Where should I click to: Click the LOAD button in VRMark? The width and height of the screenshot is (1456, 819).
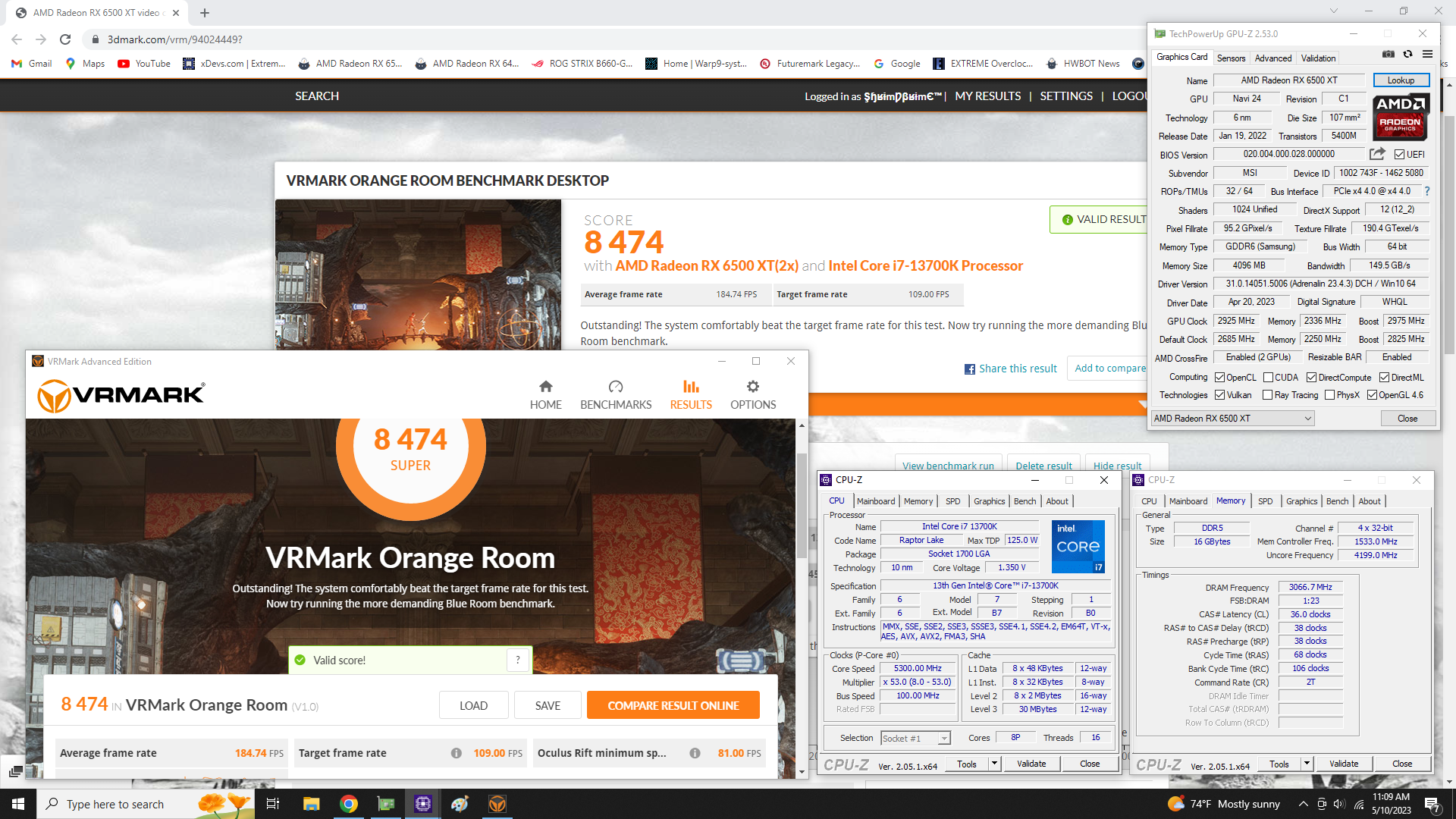coord(473,705)
